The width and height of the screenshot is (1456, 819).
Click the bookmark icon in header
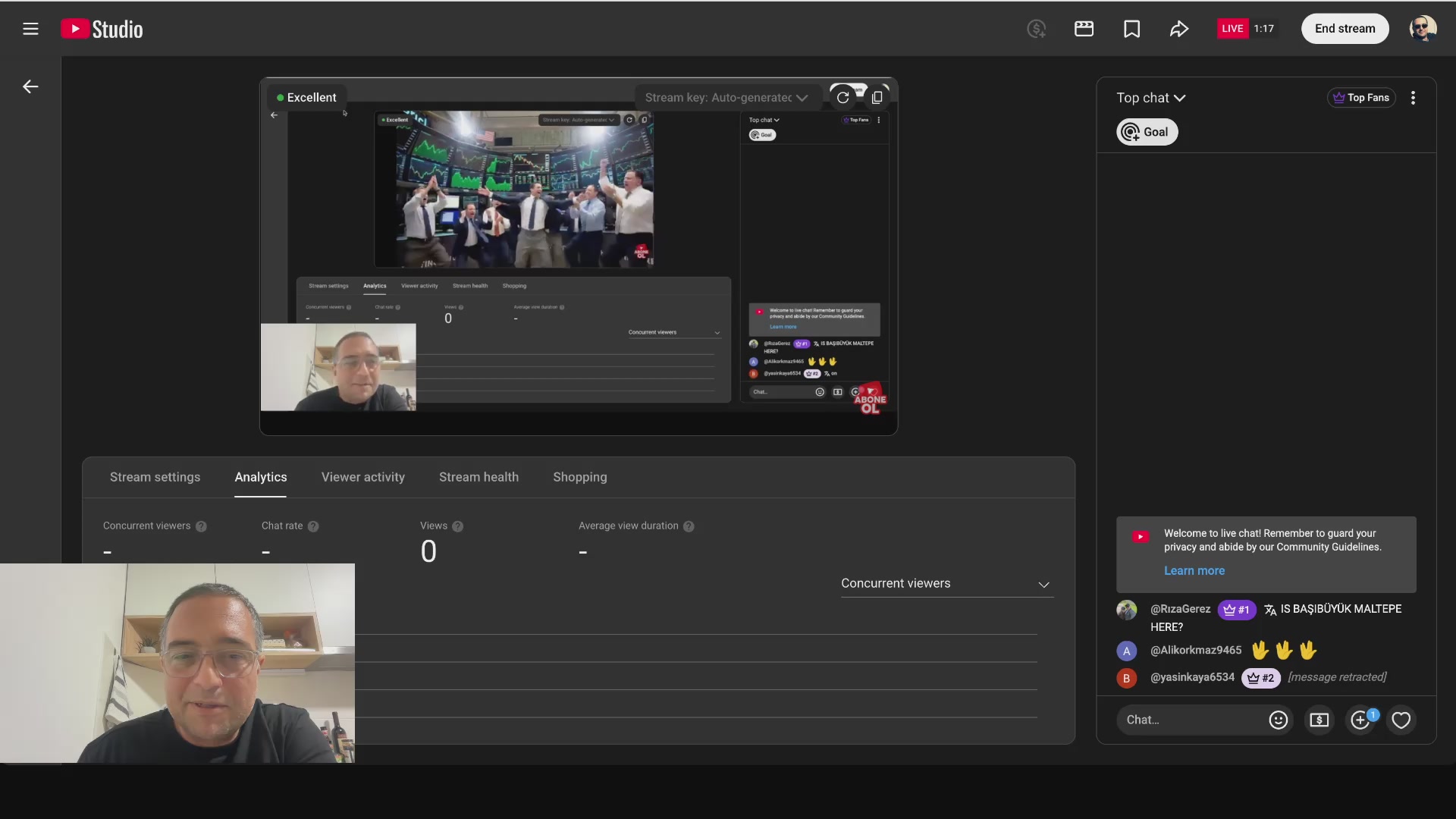coord(1132,29)
